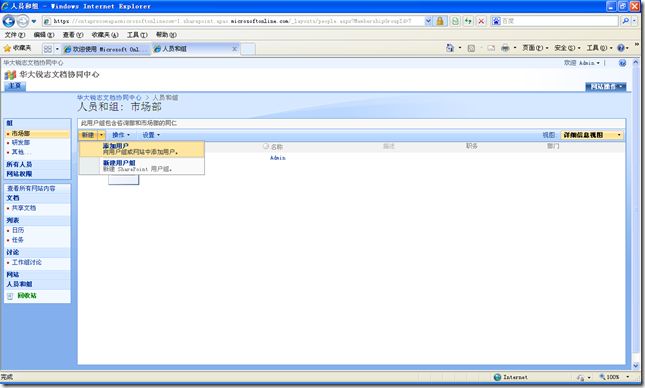Click the browser Back arrow button
This screenshot has height=388, width=645.
(x=9, y=21)
